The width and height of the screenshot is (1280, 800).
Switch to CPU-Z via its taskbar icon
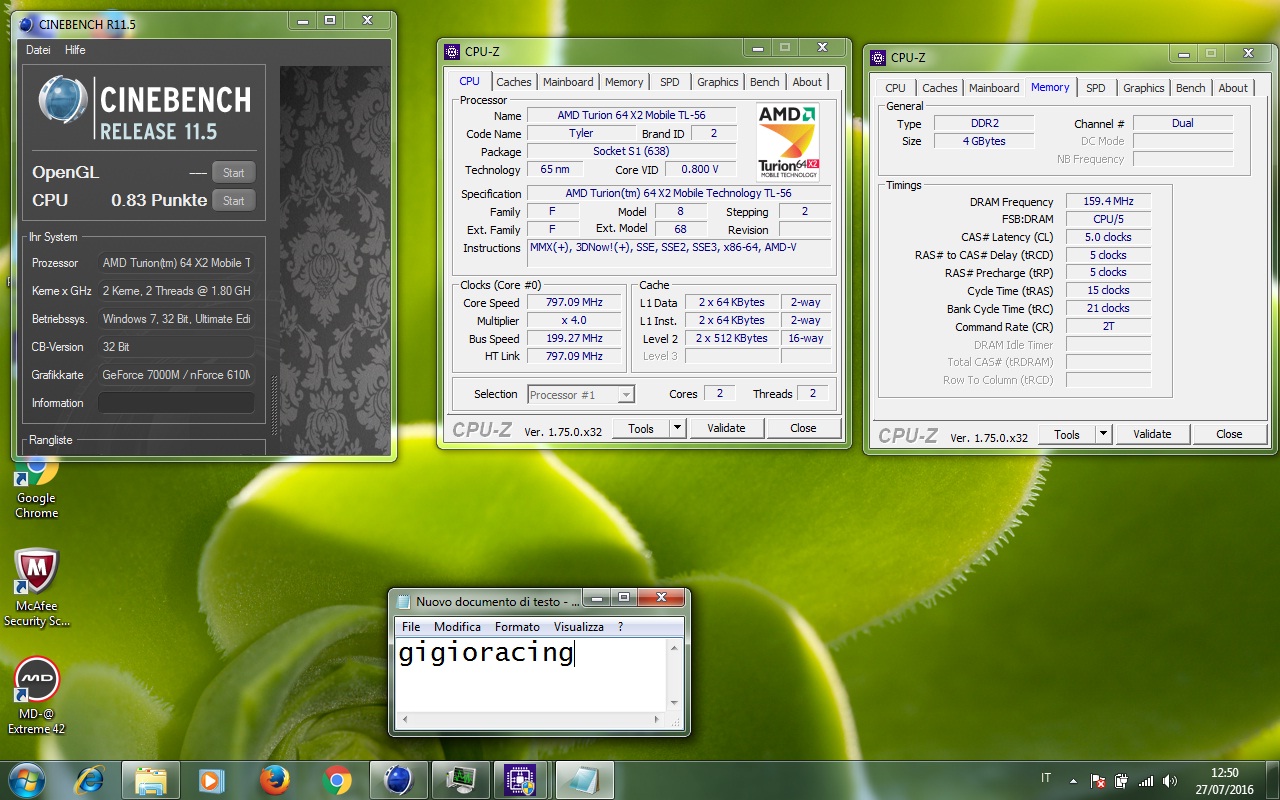[x=522, y=780]
